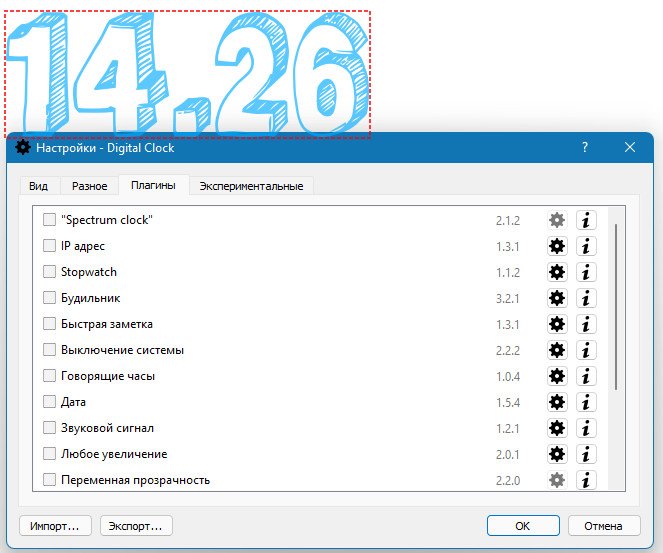
Task: Show info for Будильник plugin
Action: click(586, 298)
